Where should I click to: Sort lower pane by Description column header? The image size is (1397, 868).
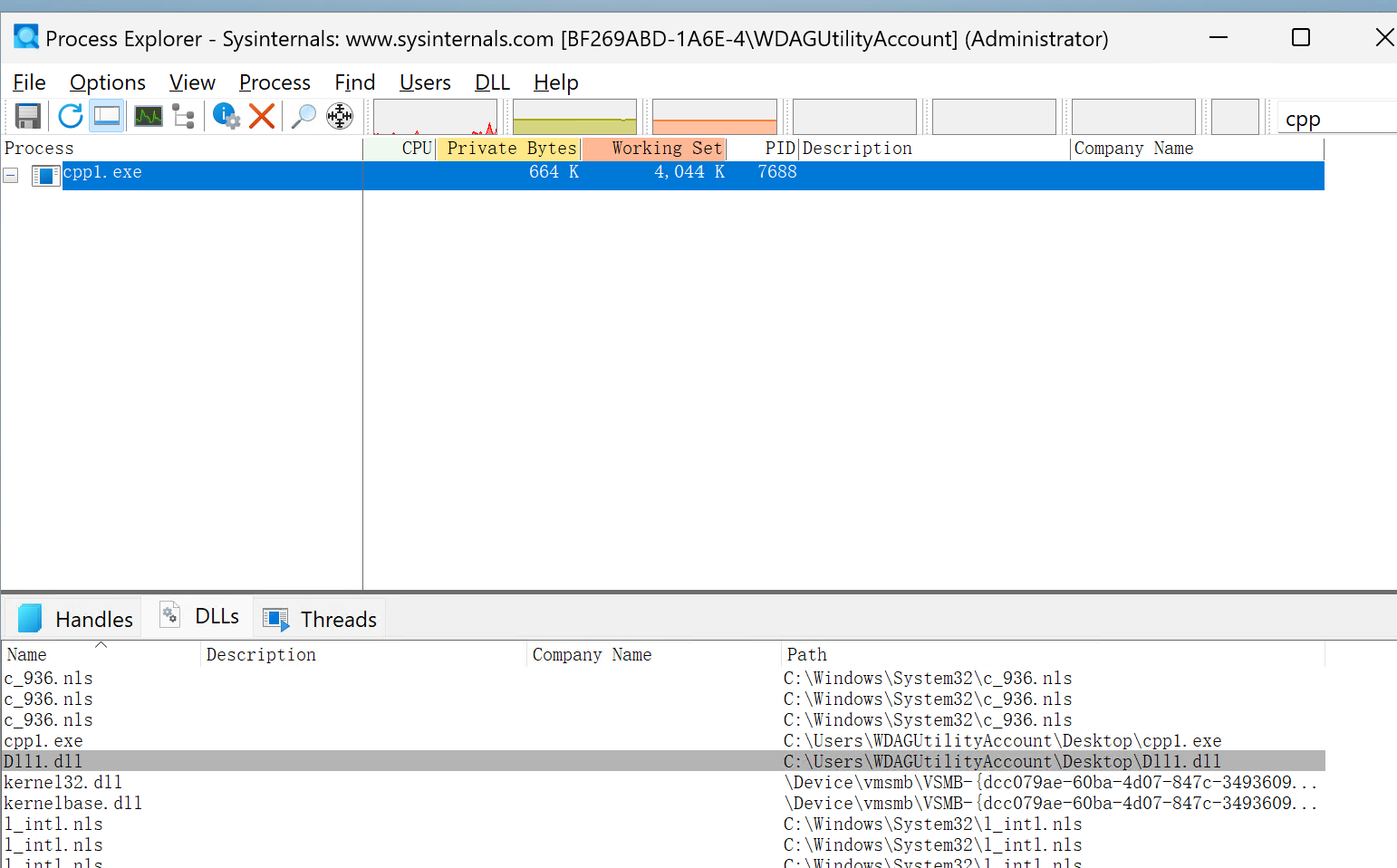tap(363, 654)
